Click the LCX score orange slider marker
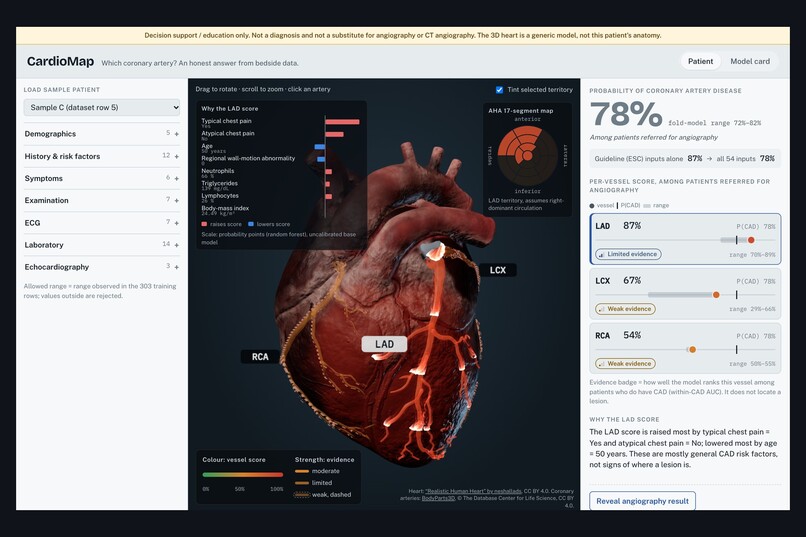The width and height of the screenshot is (806, 537). pos(716,295)
